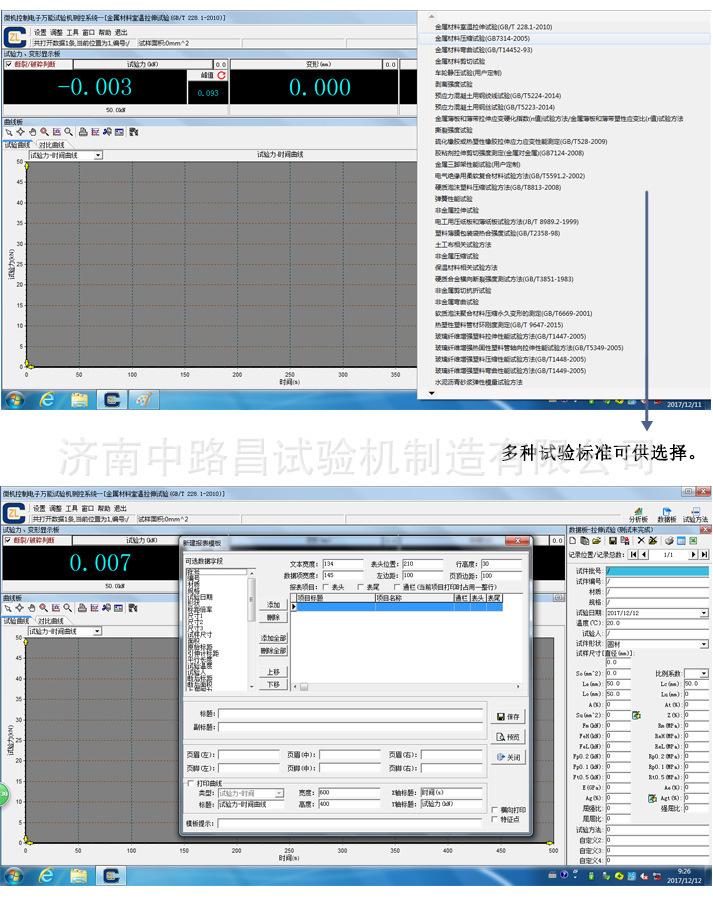Screen dimensions: 713x899
Task: Click red peak reset icon beside 峰值
Action: pos(221,75)
